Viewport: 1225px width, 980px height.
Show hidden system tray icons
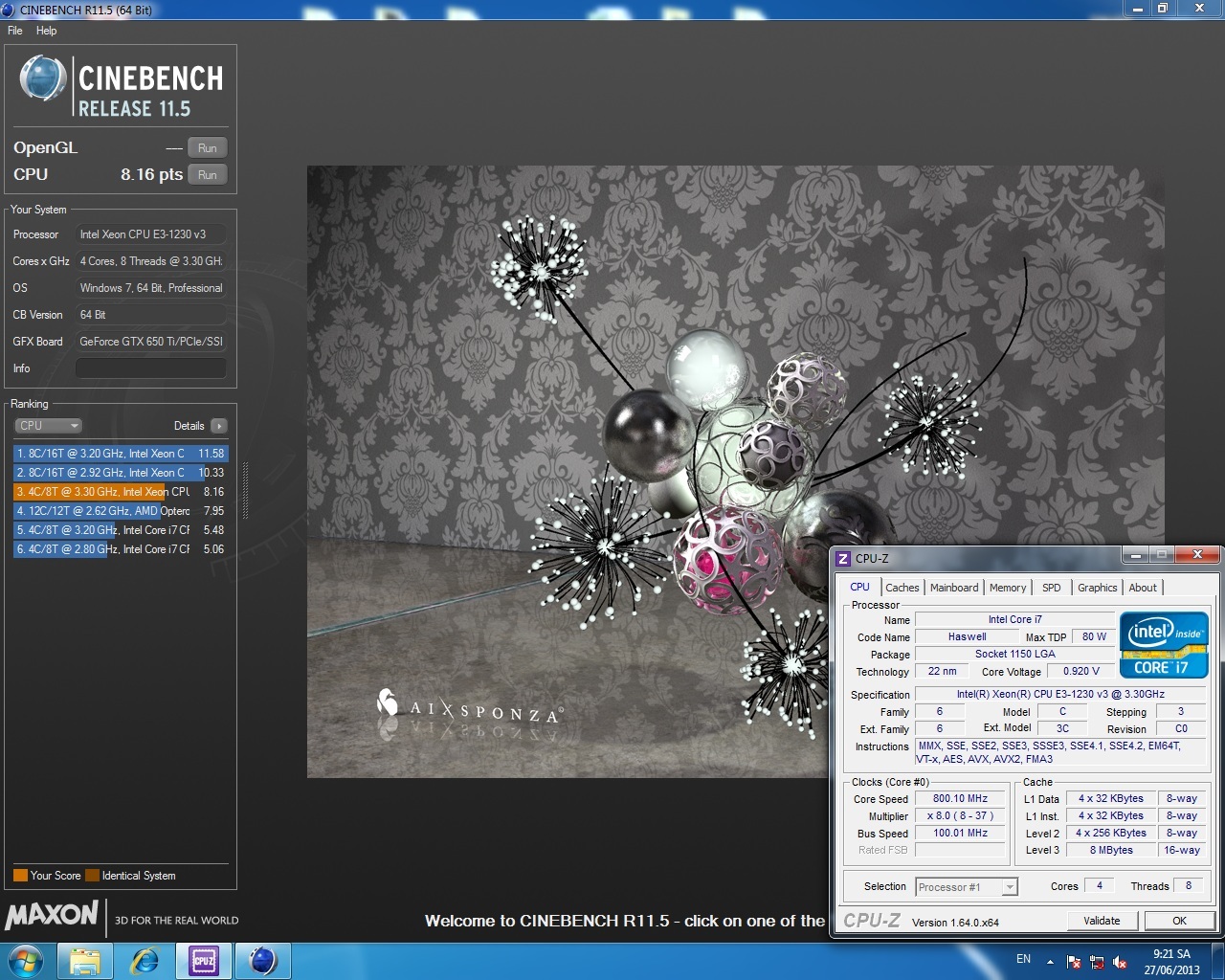(1050, 961)
